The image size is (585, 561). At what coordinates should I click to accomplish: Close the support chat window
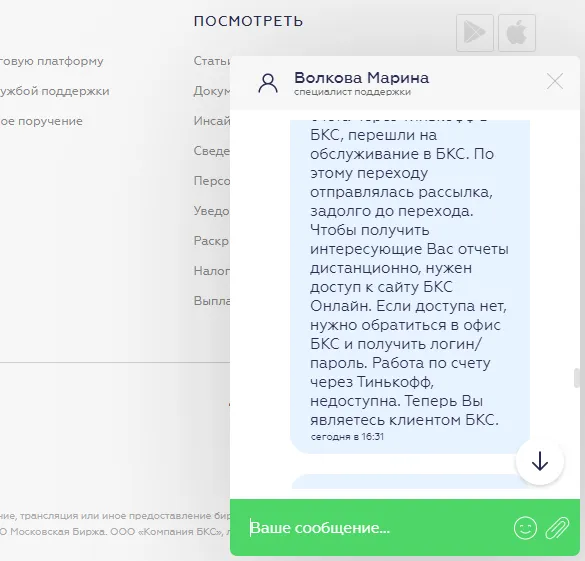tap(555, 81)
